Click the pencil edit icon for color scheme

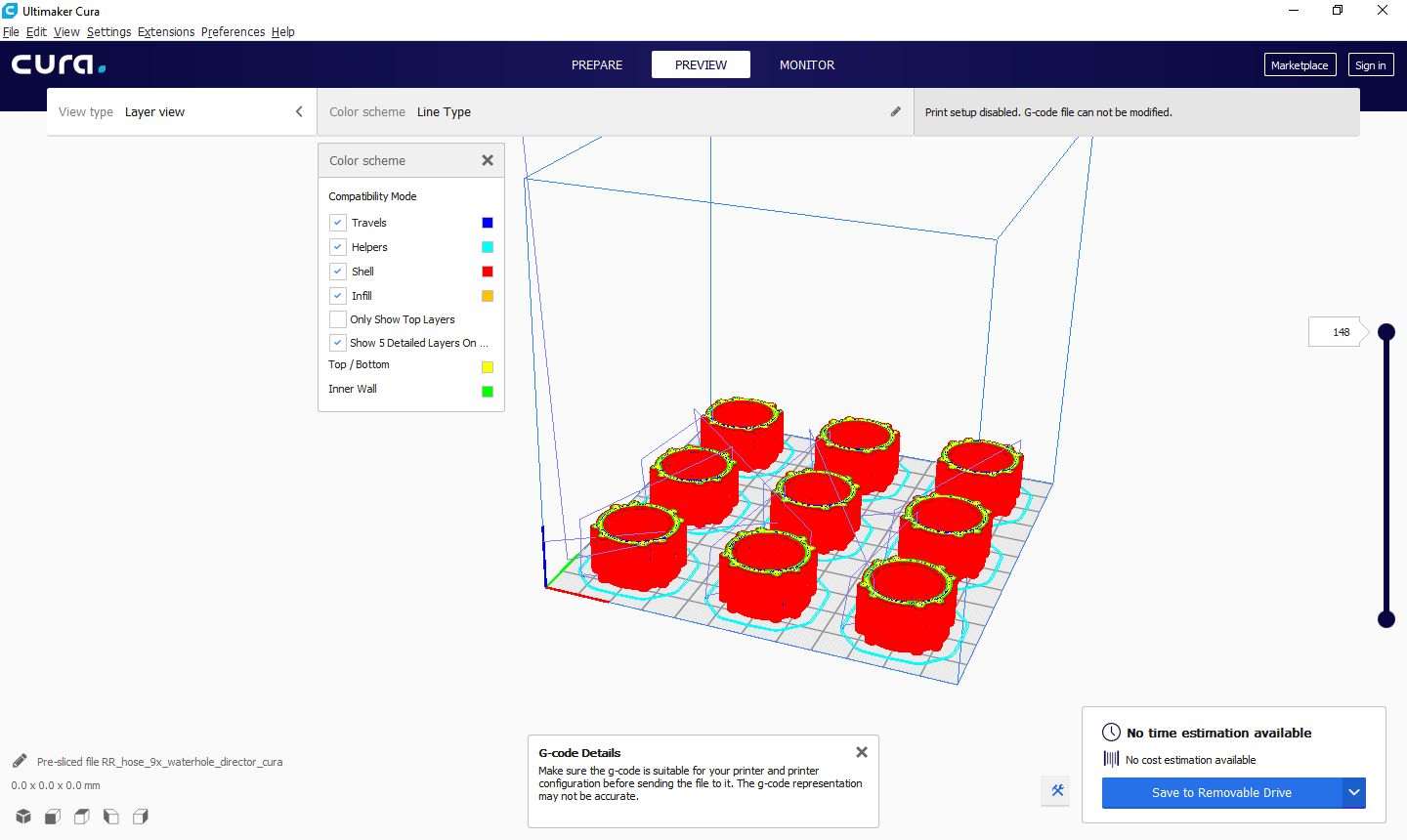[895, 111]
